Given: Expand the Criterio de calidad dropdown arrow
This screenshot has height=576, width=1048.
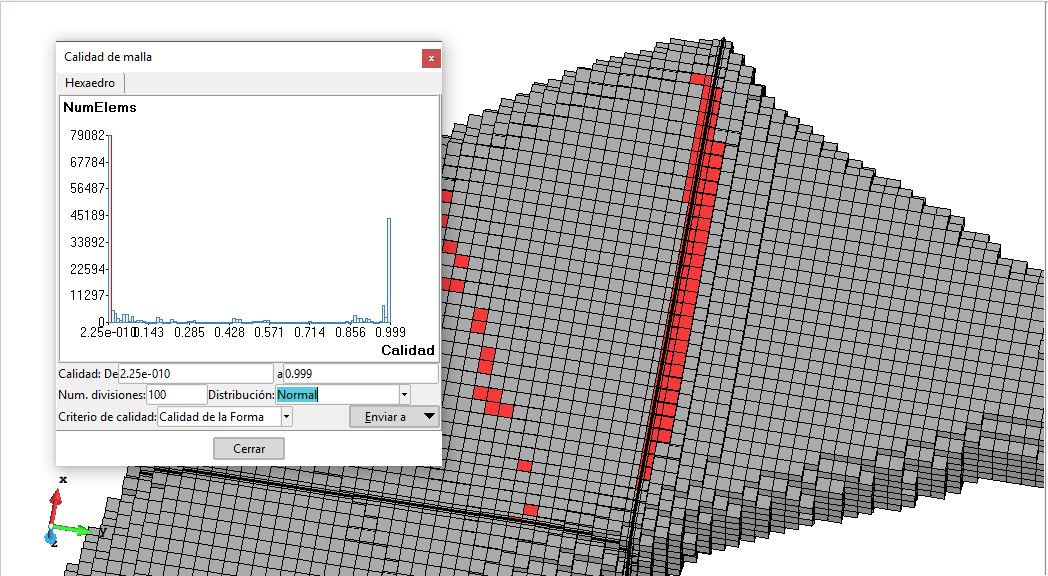Looking at the screenshot, I should [x=286, y=417].
